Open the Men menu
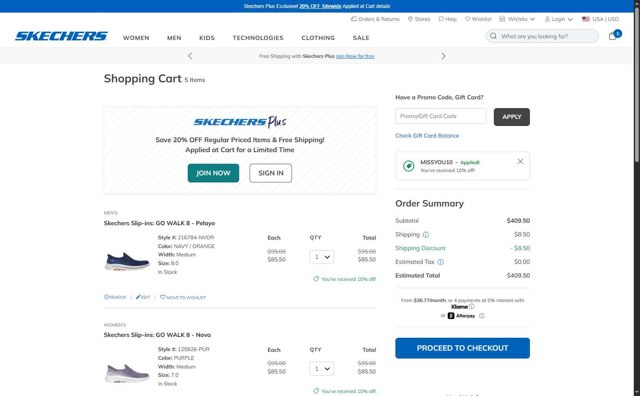The width and height of the screenshot is (640, 396). pyautogui.click(x=174, y=38)
